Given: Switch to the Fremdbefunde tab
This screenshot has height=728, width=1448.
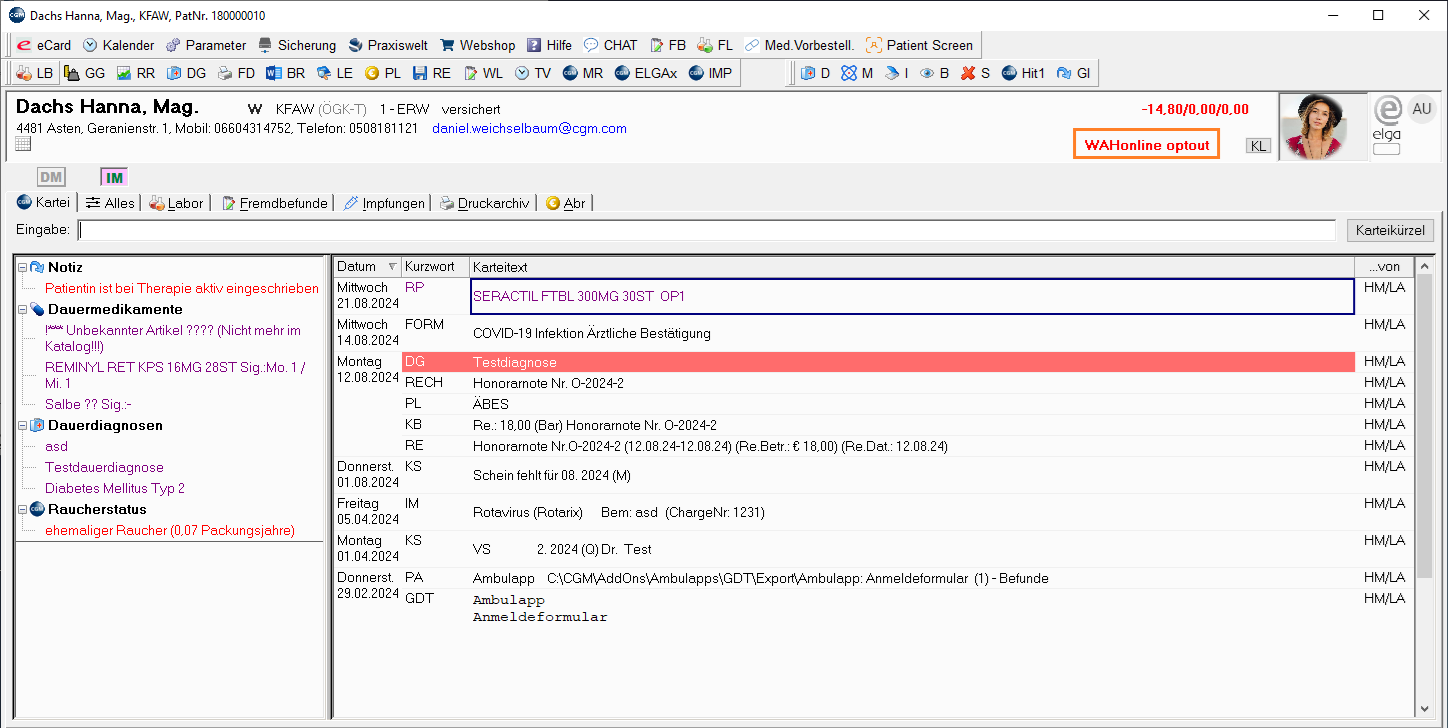Looking at the screenshot, I should point(274,203).
